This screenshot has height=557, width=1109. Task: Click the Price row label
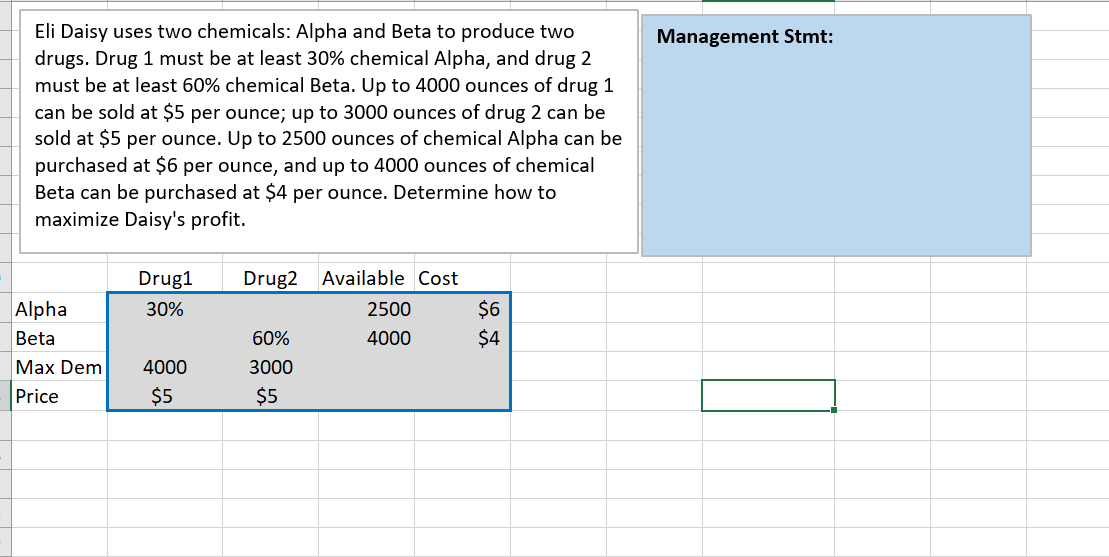coord(60,396)
